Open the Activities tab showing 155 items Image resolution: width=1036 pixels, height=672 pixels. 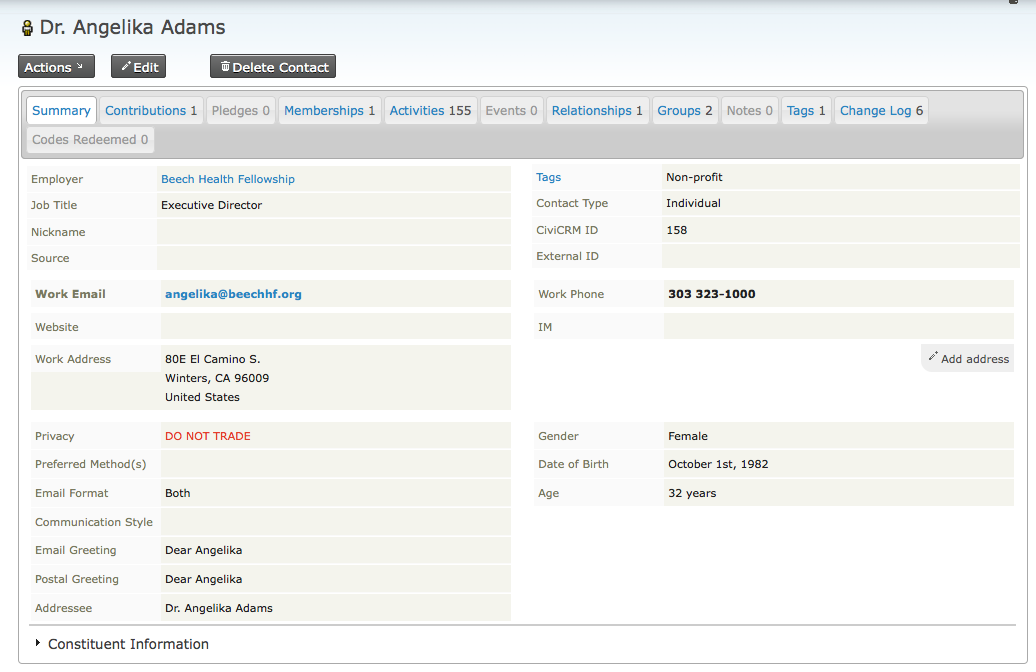click(x=430, y=110)
